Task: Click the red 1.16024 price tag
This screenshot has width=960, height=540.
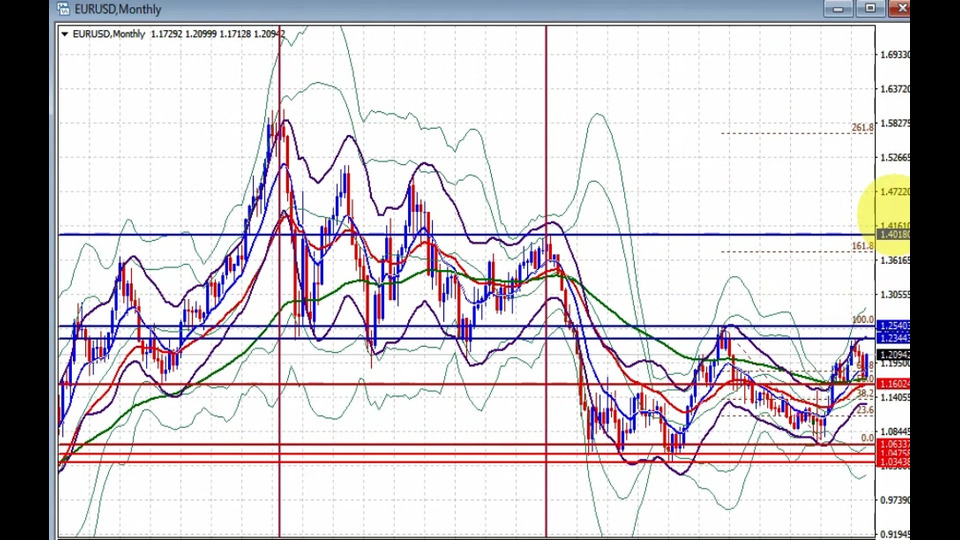Action: pos(894,384)
